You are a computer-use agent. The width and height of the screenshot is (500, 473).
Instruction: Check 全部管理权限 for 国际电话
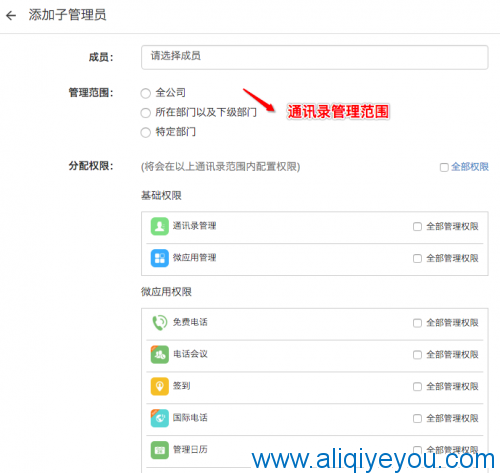[x=417, y=418]
